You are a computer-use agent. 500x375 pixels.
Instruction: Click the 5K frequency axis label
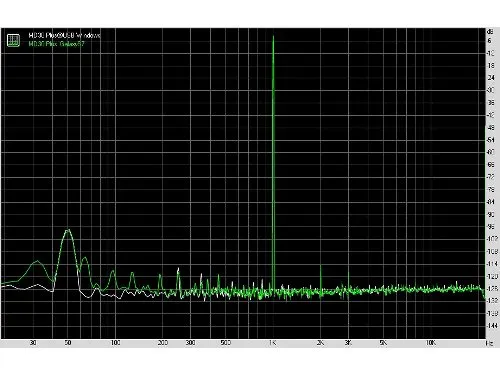[383, 343]
